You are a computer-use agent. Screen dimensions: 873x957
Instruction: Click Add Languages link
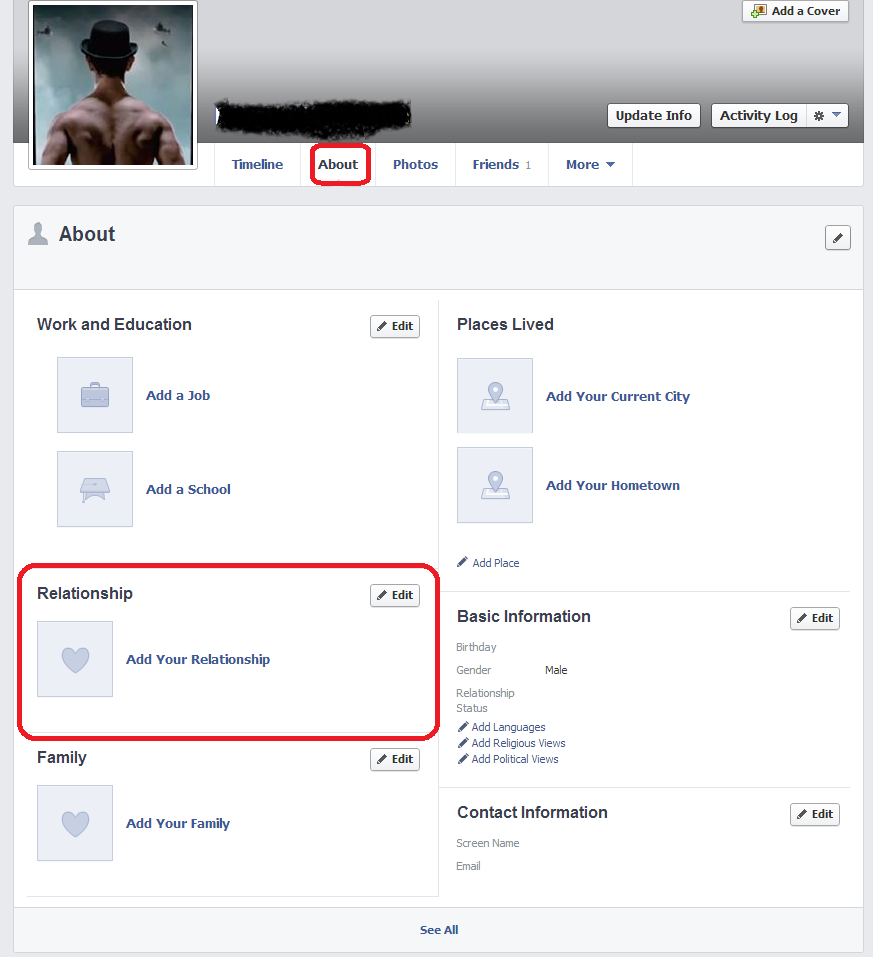(x=502, y=727)
